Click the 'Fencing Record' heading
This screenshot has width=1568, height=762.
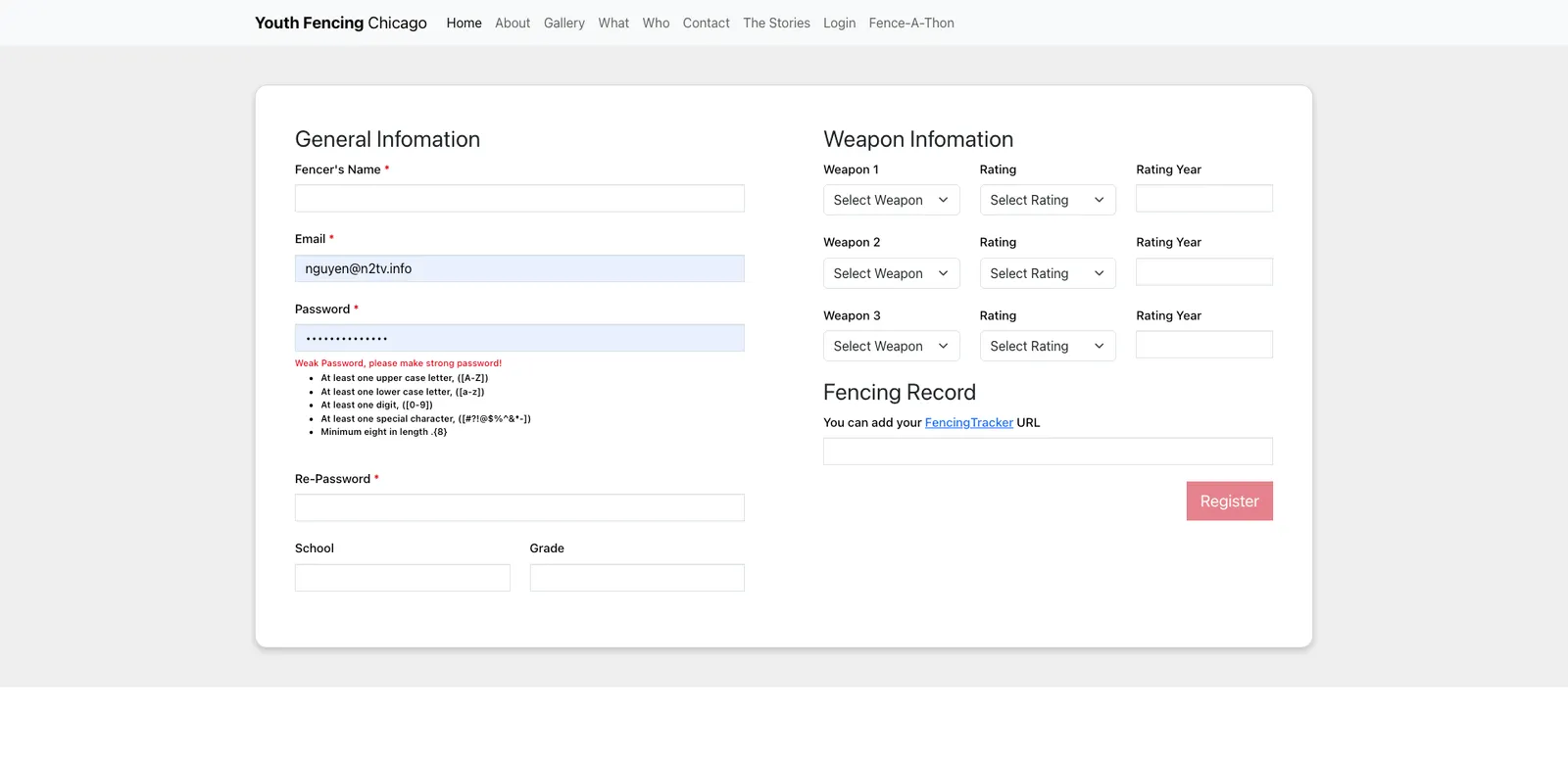900,392
